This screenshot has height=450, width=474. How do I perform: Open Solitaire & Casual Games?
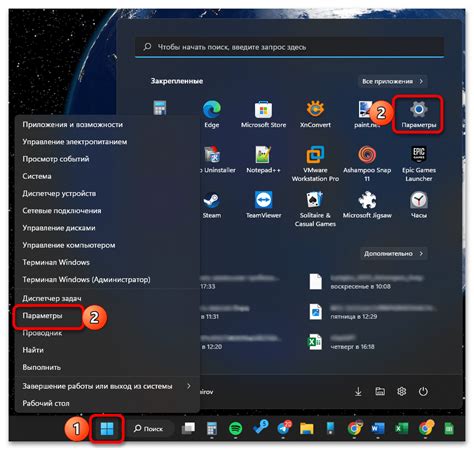pos(315,209)
